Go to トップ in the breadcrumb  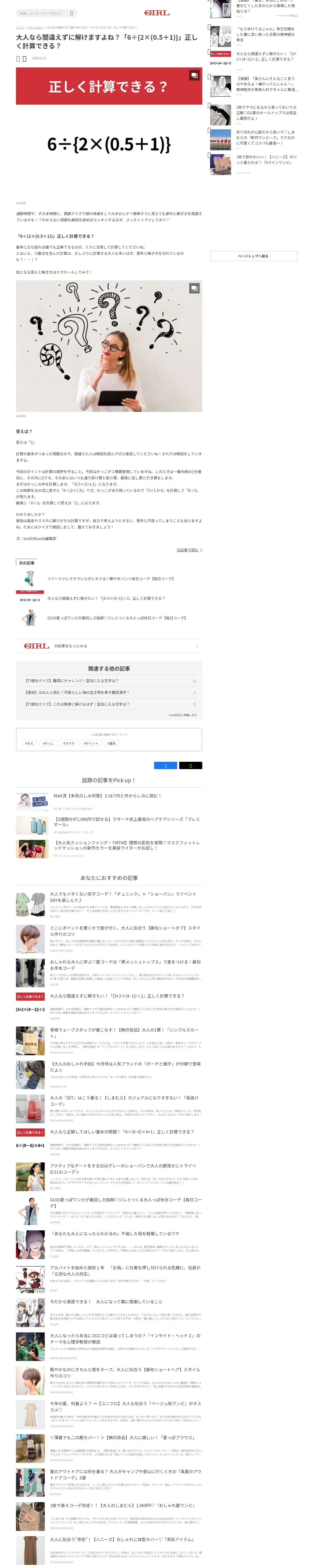click(x=20, y=27)
